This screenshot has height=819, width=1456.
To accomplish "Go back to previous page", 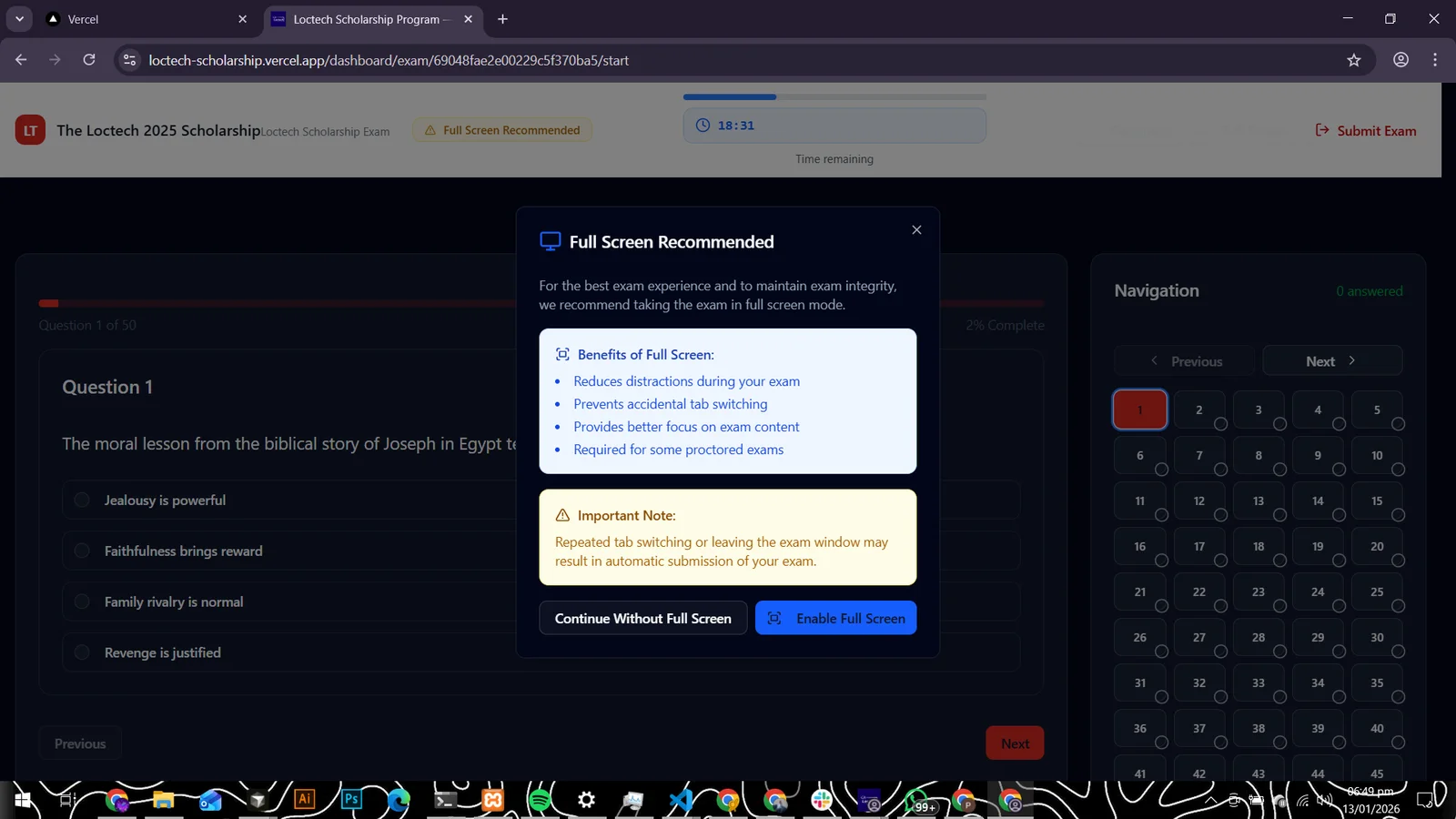I will [x=21, y=60].
